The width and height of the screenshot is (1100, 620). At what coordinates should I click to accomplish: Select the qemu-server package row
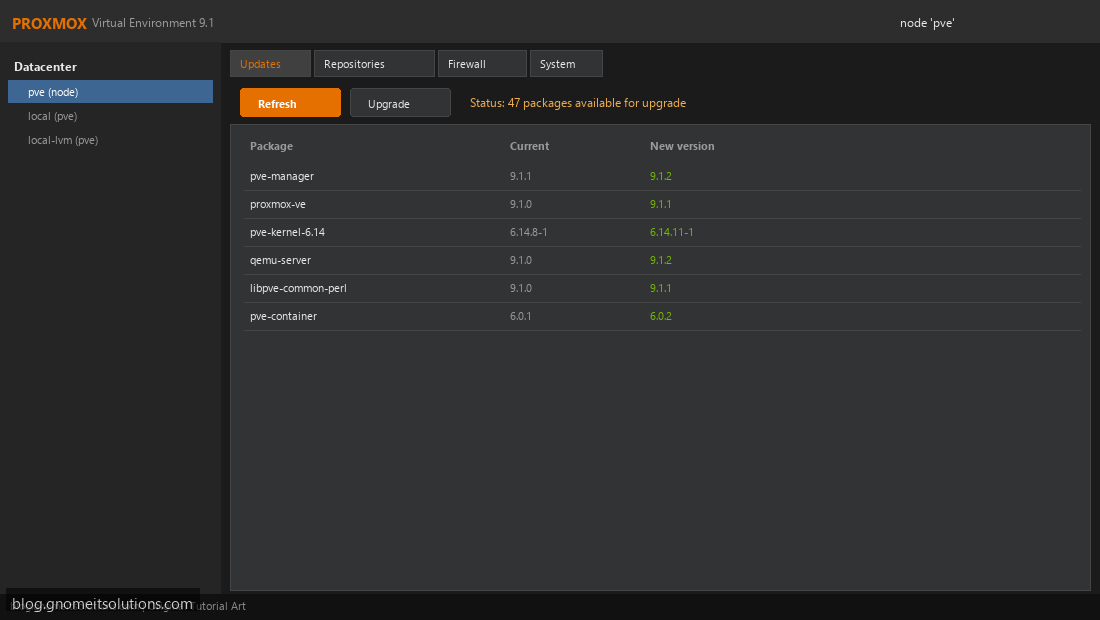(662, 260)
